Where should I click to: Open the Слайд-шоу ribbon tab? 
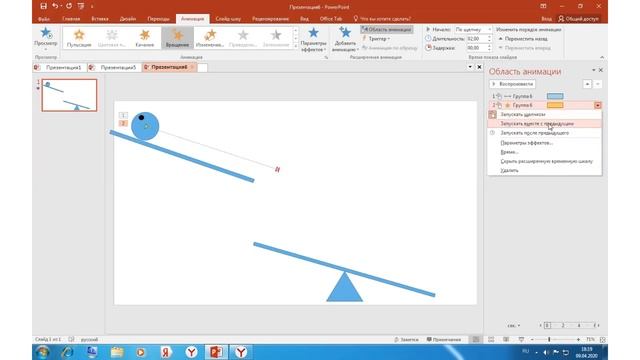228,19
